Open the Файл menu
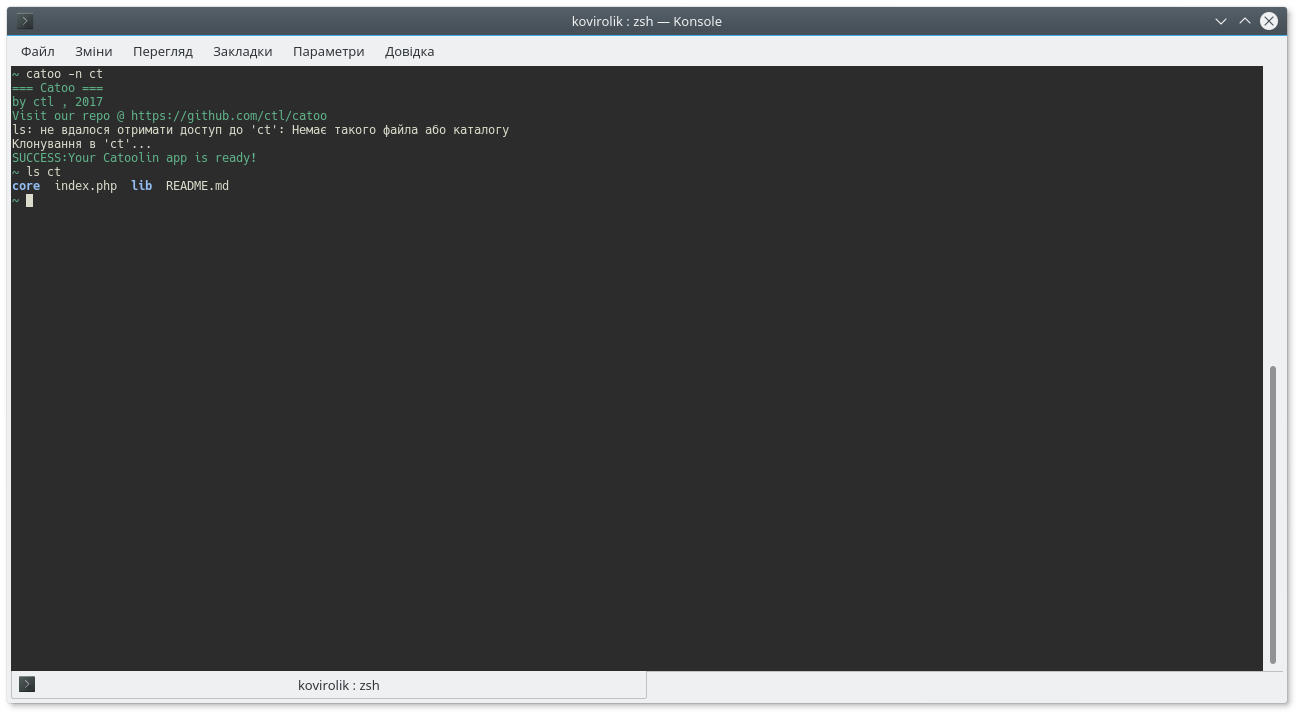The height and width of the screenshot is (716, 1300). 38,51
